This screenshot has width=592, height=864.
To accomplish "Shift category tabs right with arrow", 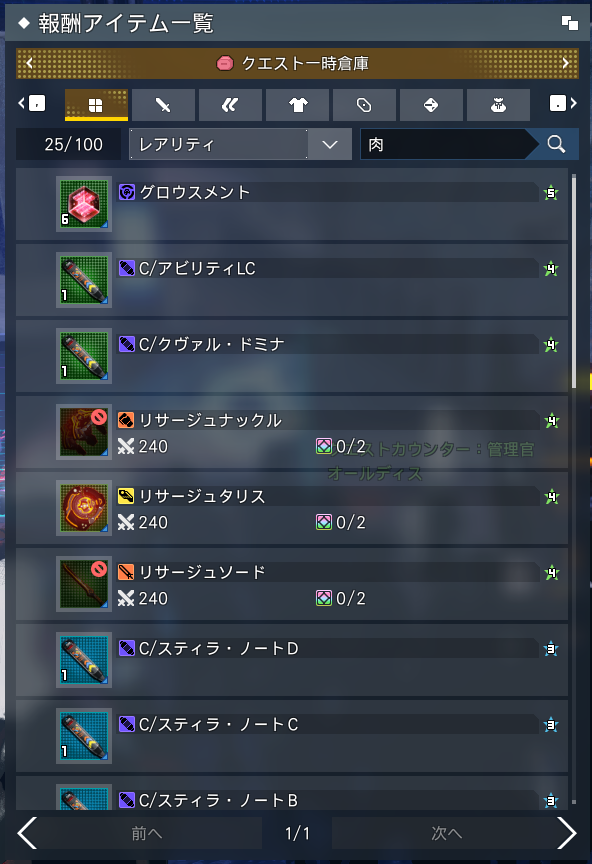I will pos(563,103).
